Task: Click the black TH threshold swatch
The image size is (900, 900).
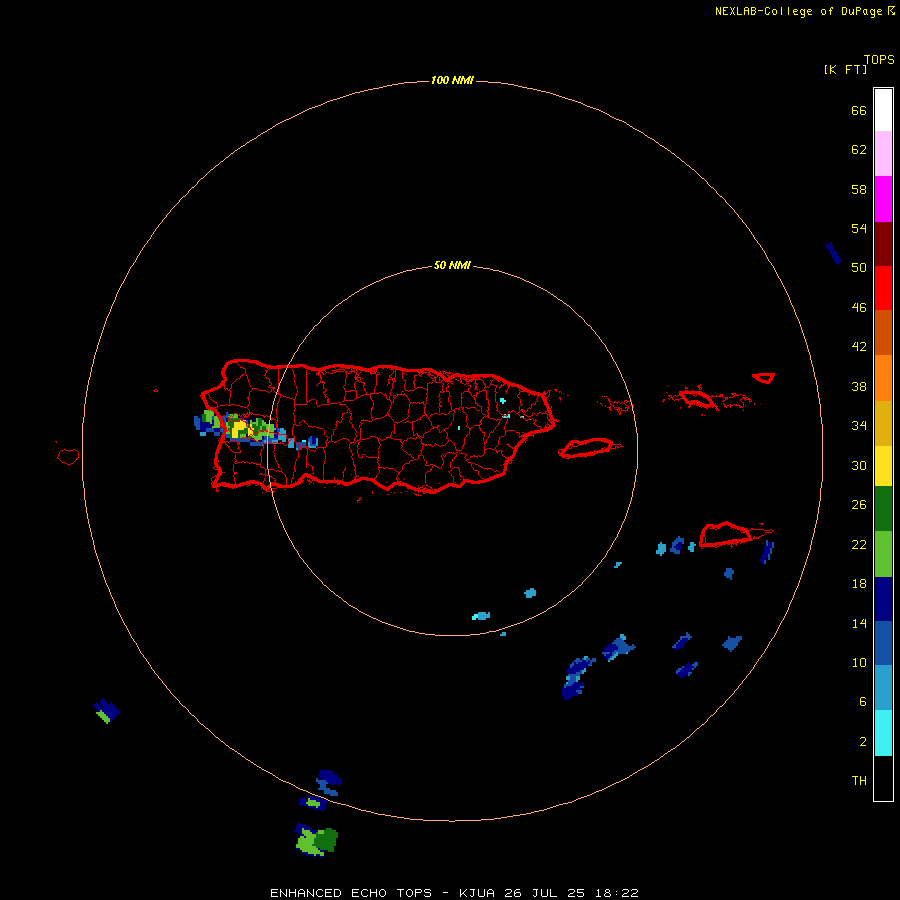Action: [x=883, y=778]
